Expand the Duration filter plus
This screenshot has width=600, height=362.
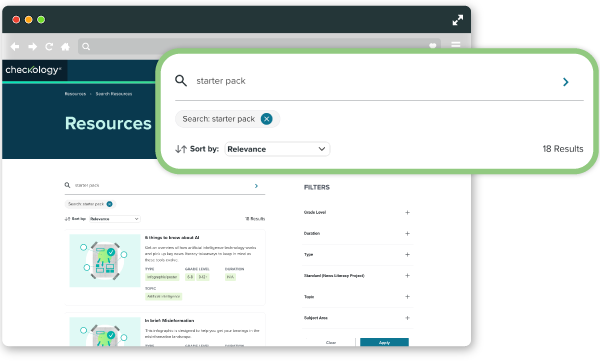[407, 233]
